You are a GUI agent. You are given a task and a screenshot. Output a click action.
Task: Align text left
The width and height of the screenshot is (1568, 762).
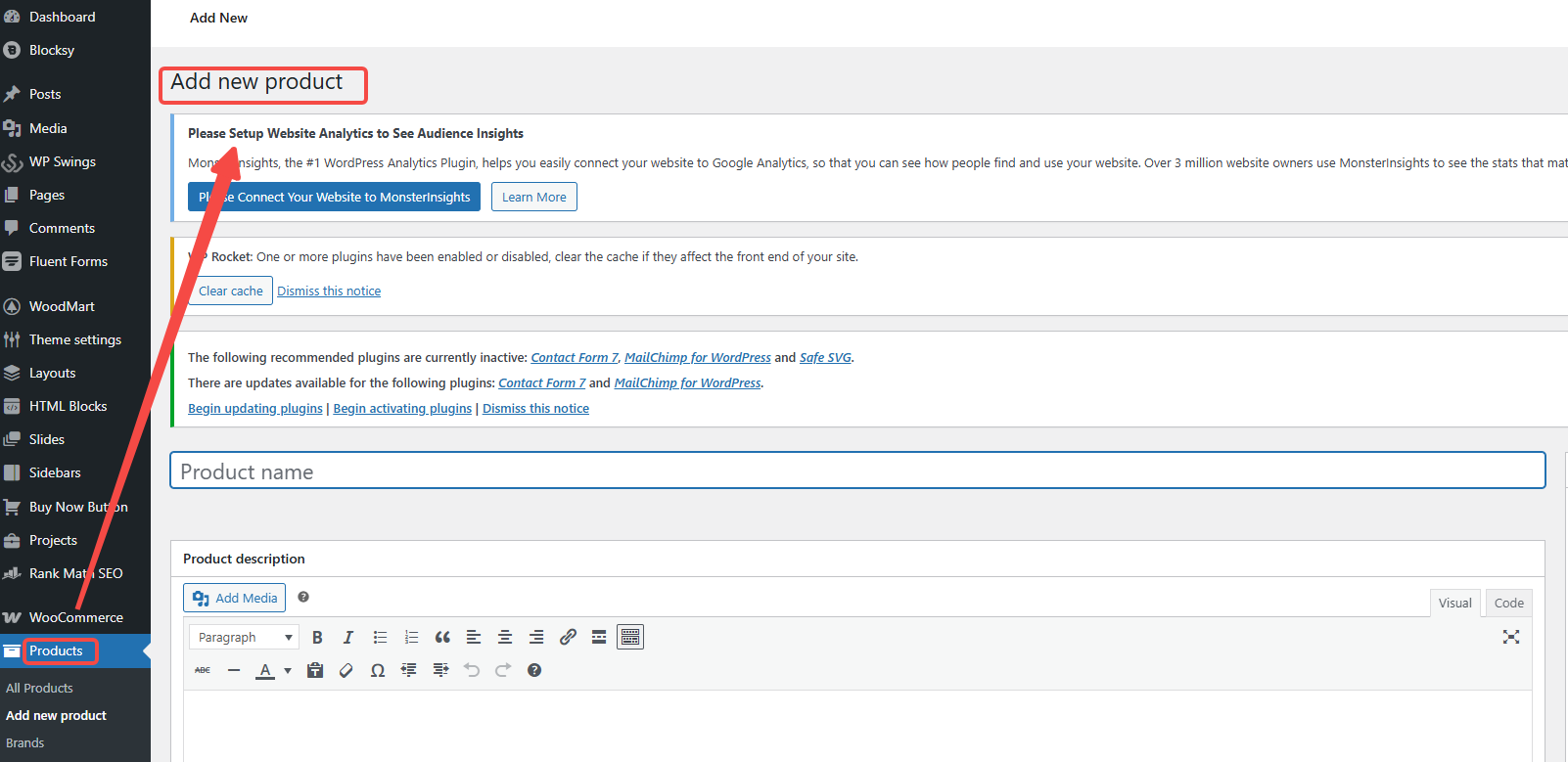[x=474, y=637]
